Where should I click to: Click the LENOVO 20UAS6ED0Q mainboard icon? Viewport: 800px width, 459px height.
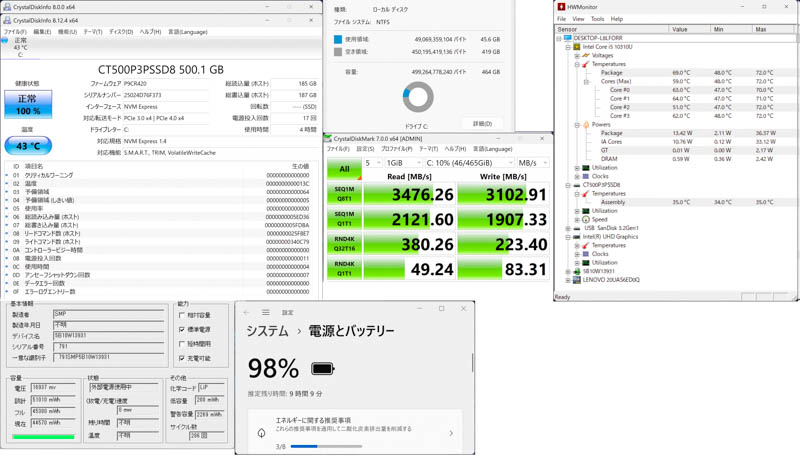pos(577,280)
